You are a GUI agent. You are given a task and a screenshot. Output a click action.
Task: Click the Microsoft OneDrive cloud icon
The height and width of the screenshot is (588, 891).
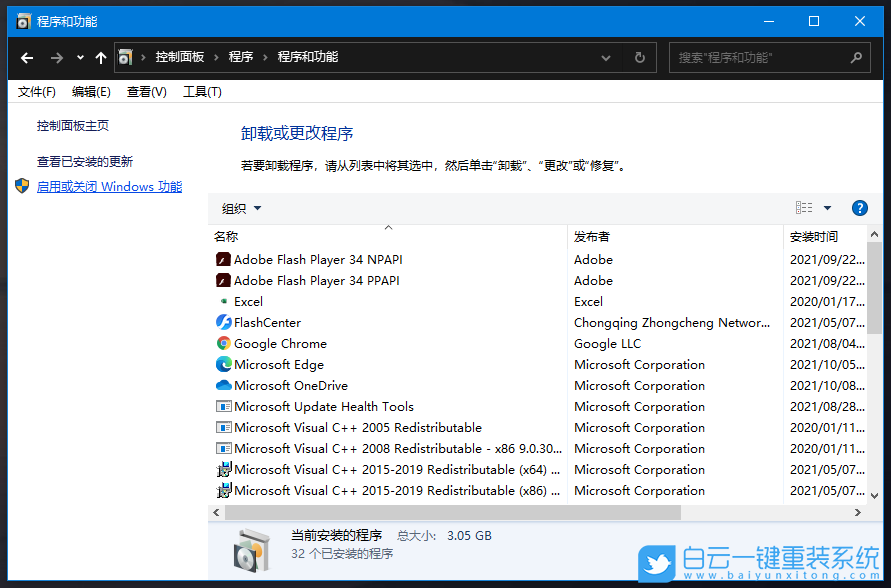pos(222,385)
